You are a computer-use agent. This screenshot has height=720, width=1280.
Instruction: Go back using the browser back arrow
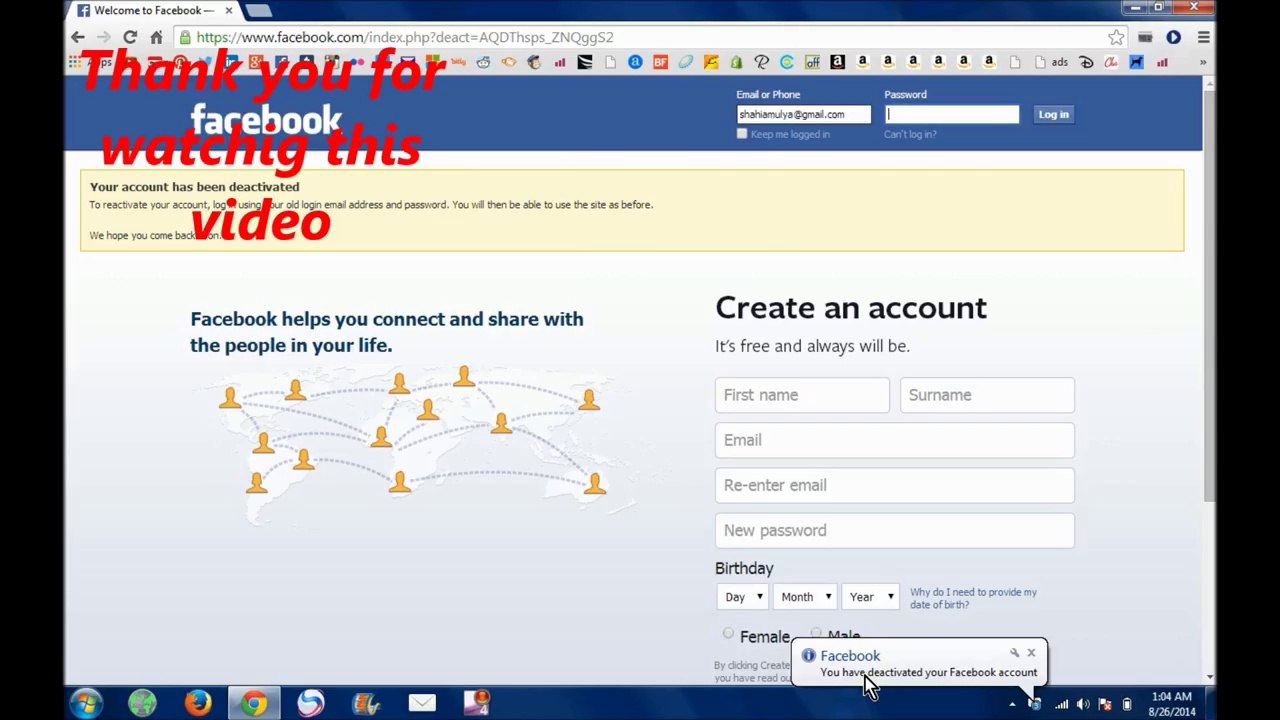pos(78,37)
